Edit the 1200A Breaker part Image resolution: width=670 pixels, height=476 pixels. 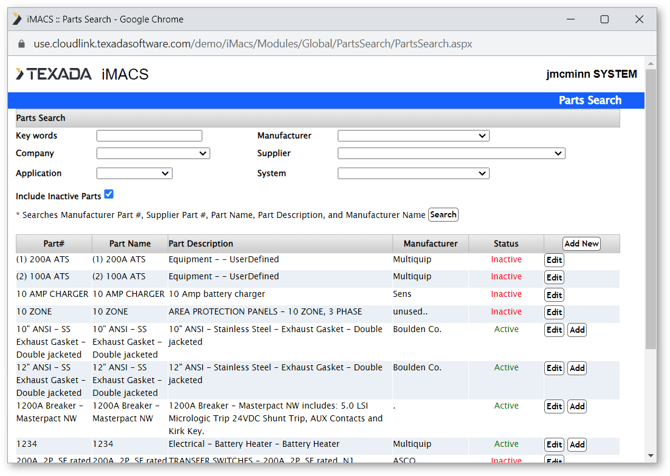coord(554,406)
